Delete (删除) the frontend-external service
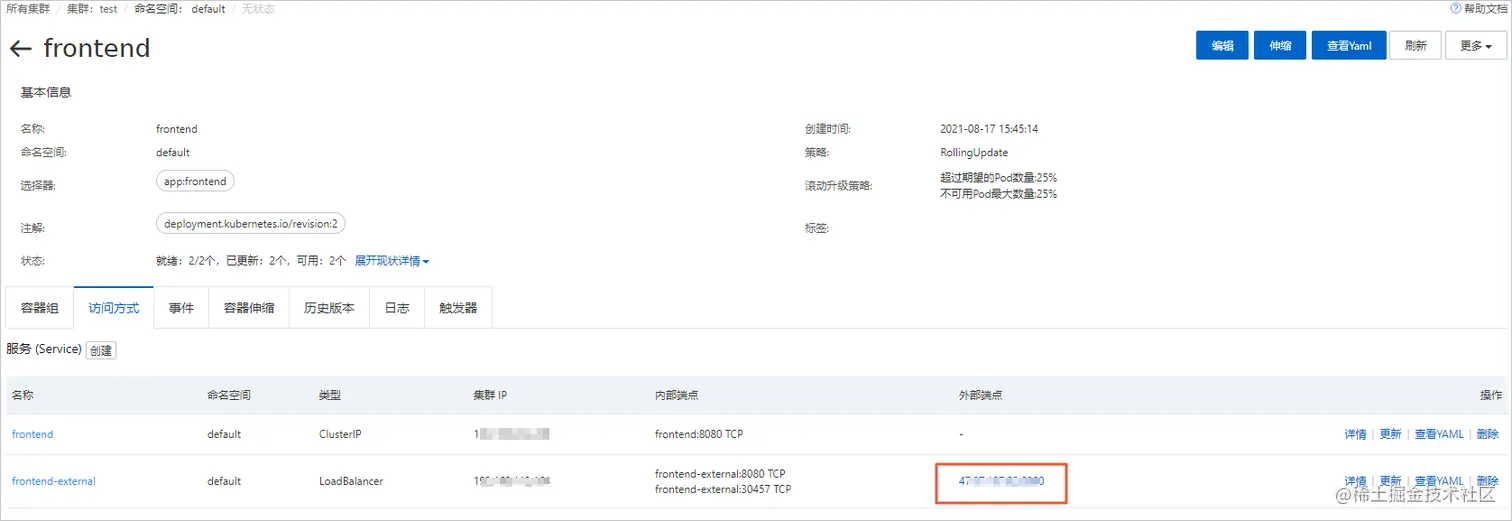Screen dimensions: 1512x521 [1487, 481]
